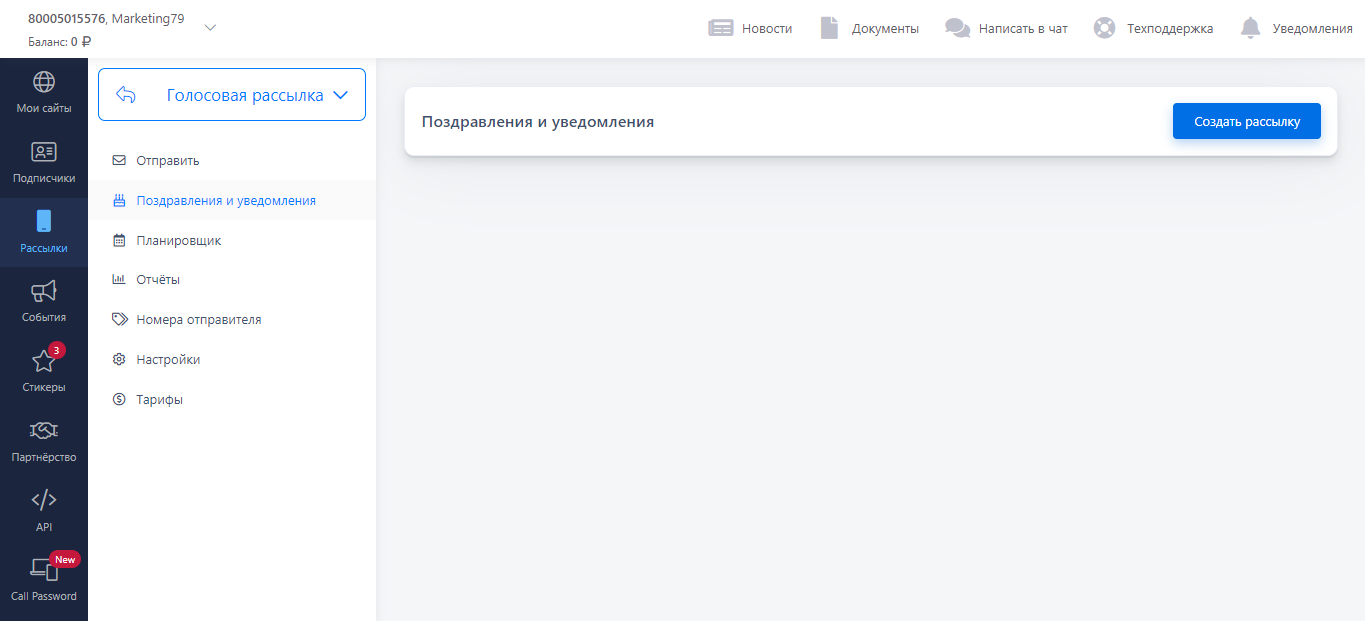
Task: Click Написать в чат link
Action: point(1022,28)
